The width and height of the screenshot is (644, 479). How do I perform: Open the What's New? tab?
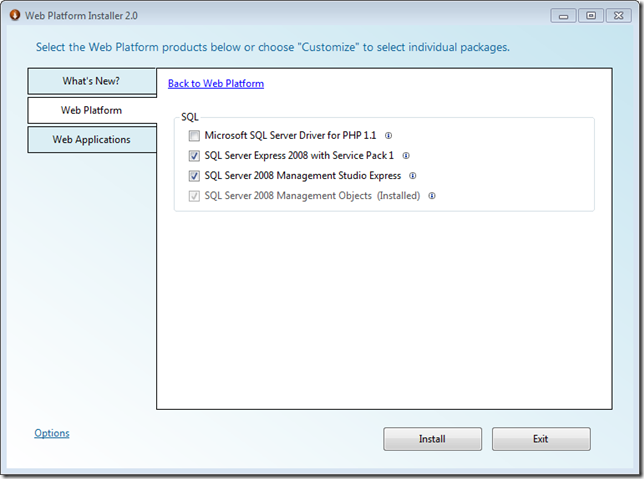[x=92, y=81]
